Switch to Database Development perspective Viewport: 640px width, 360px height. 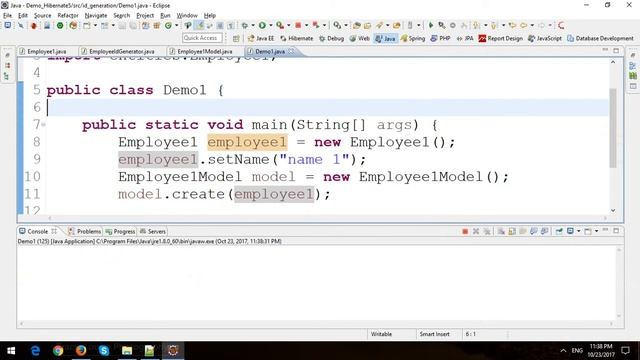[x=600, y=38]
